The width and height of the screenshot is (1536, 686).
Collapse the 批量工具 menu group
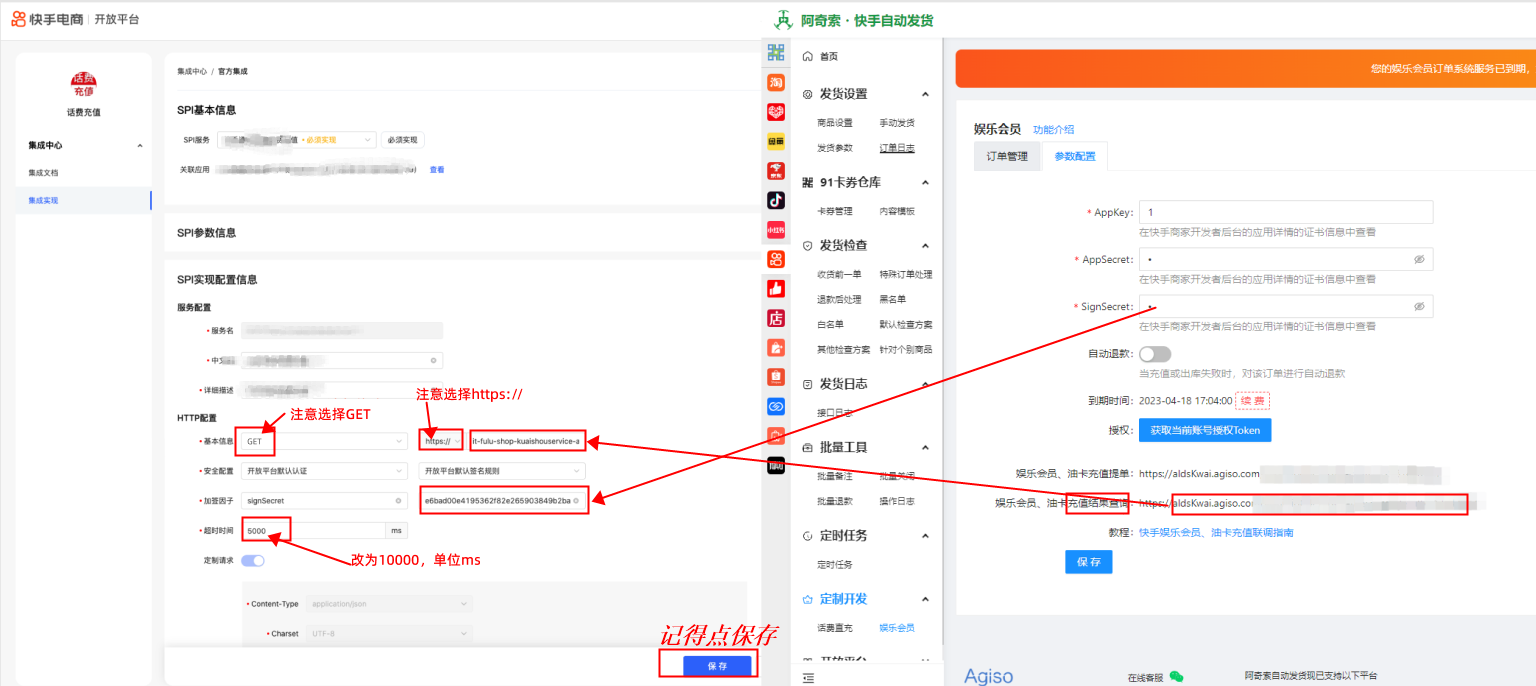(x=925, y=447)
